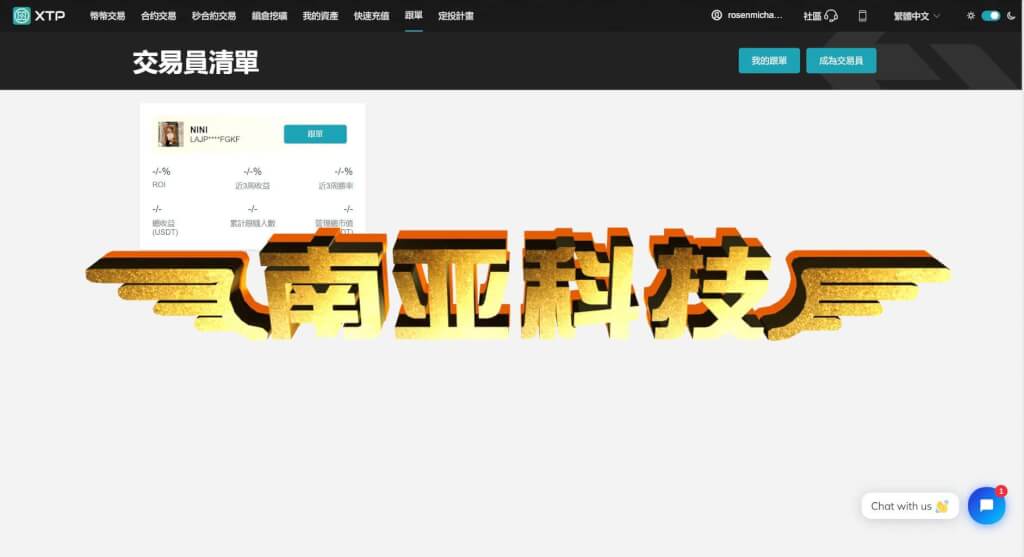Image resolution: width=1024 pixels, height=557 pixels.
Task: Go to 秒合約交易 page
Action: coord(214,16)
